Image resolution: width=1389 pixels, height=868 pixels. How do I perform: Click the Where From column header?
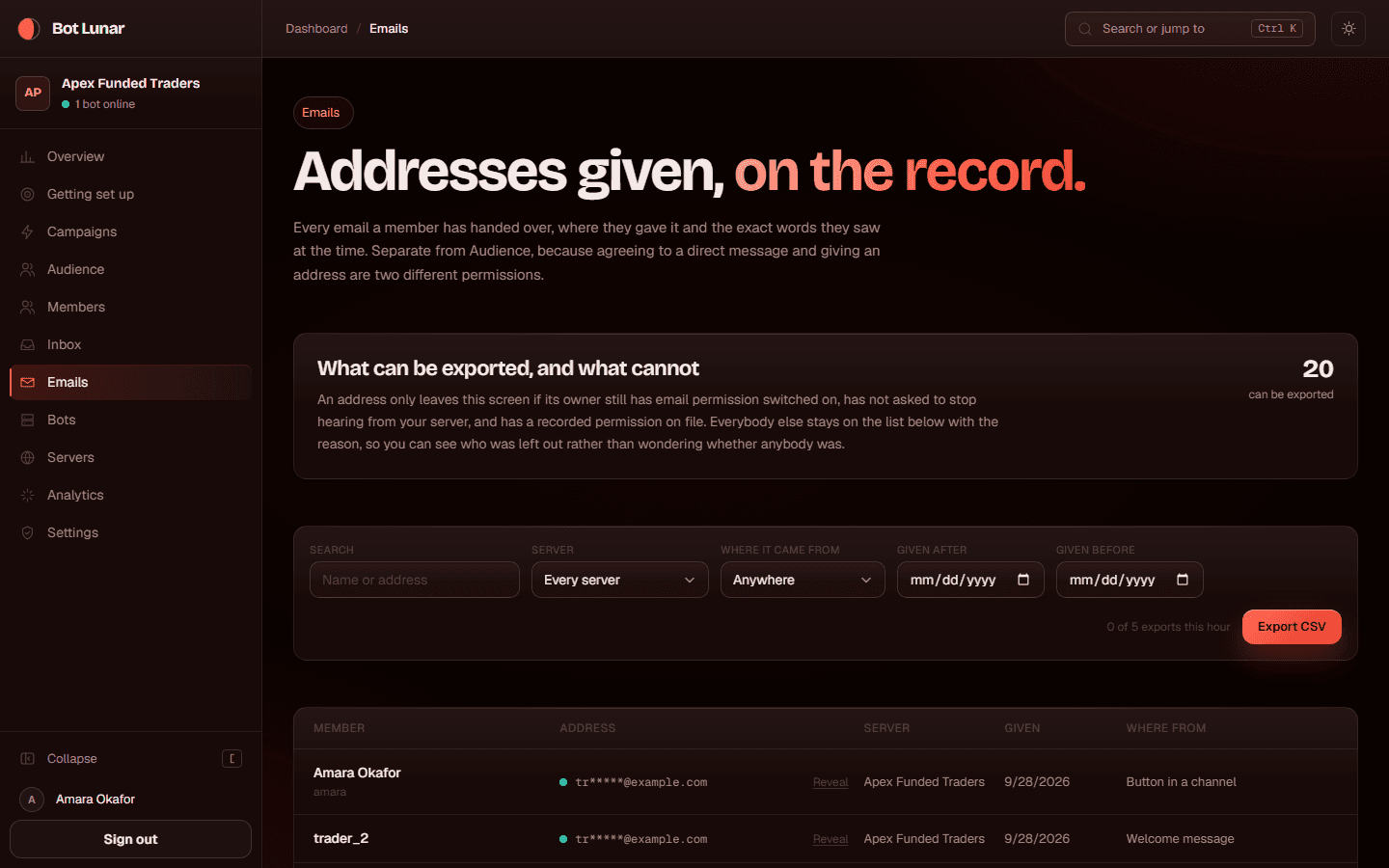coord(1166,728)
